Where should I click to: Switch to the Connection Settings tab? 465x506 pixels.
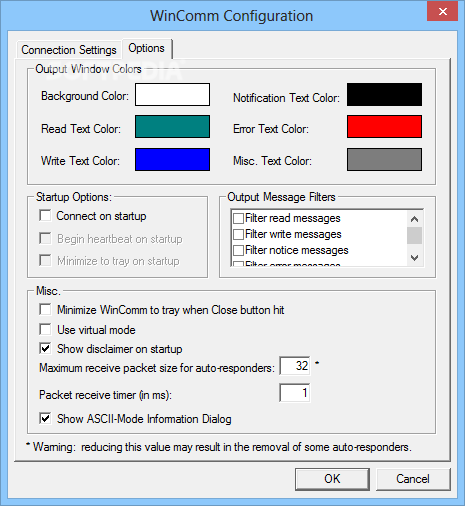point(69,50)
